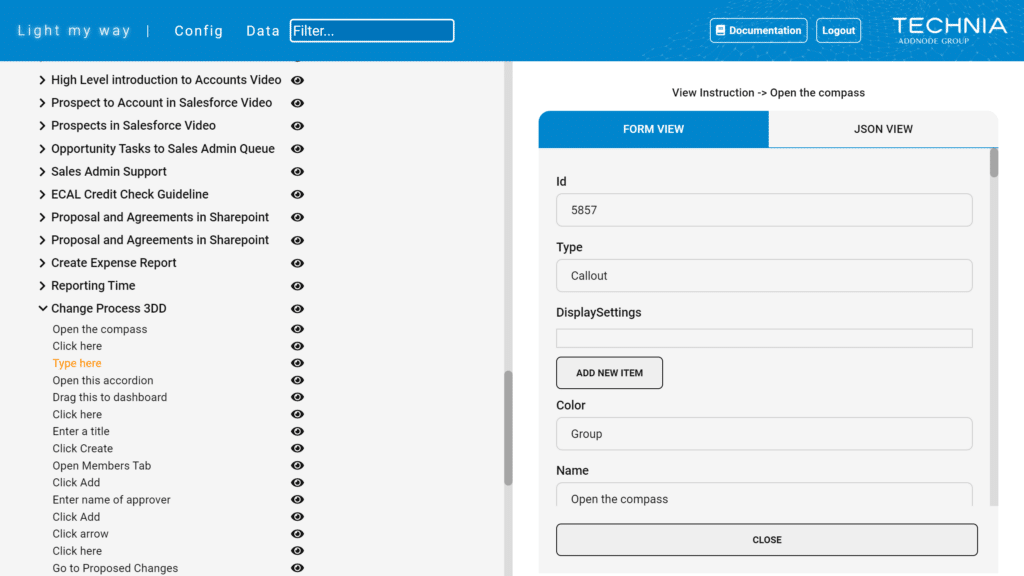Expand the Reporting Time tree node
This screenshot has height=576, width=1024.
pos(42,285)
